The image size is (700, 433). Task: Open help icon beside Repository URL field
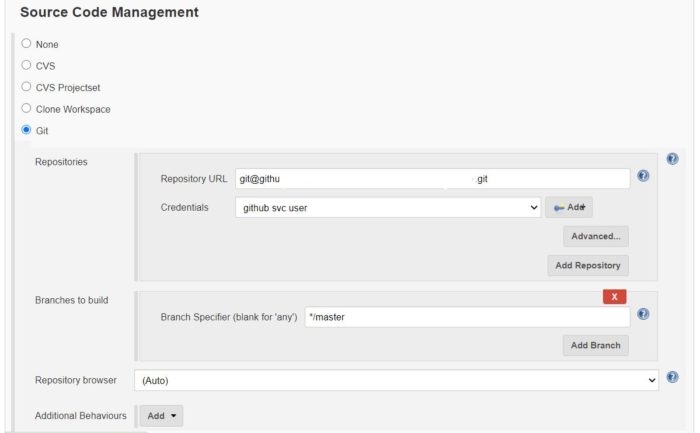click(643, 176)
